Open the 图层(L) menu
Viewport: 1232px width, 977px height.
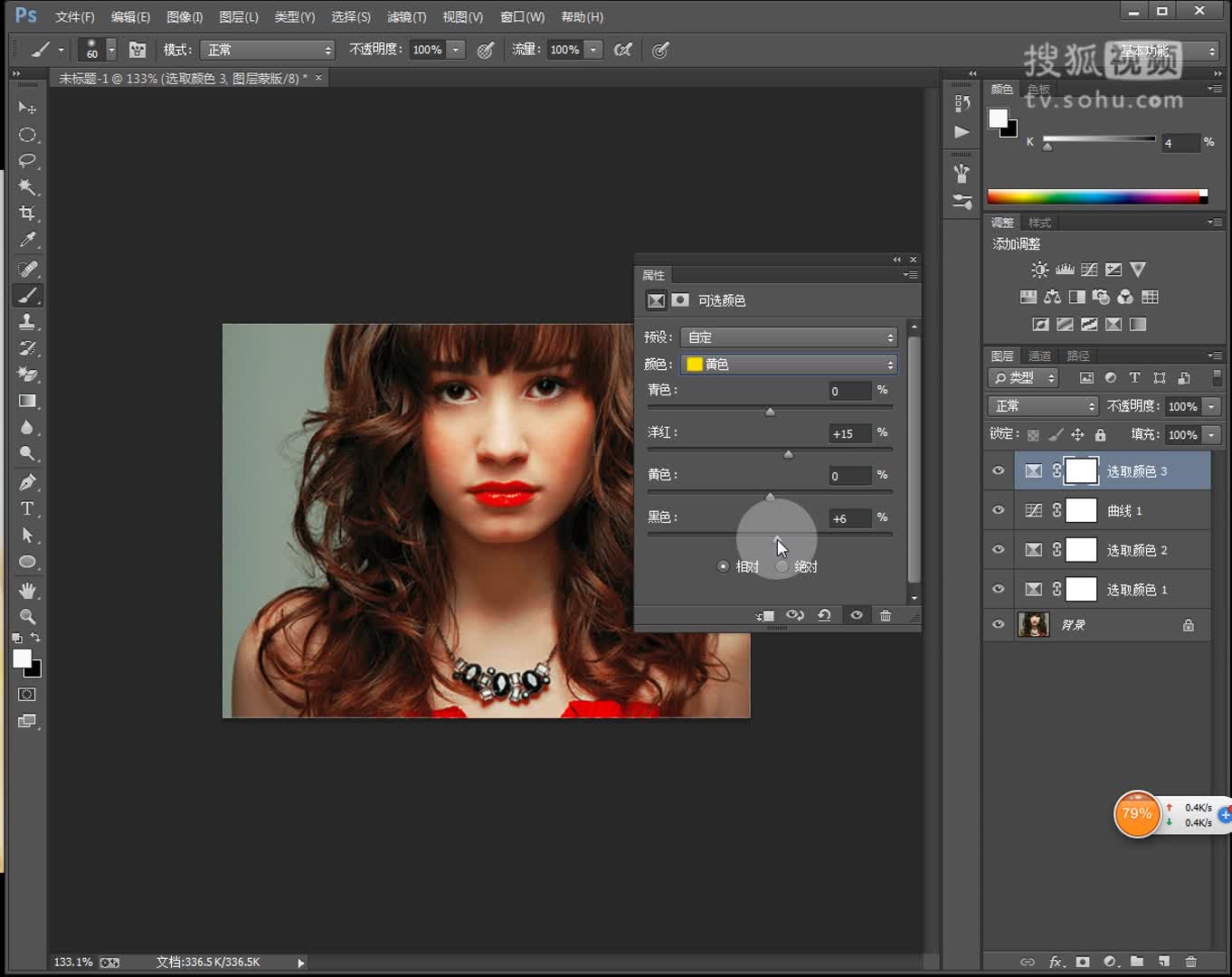pos(239,16)
